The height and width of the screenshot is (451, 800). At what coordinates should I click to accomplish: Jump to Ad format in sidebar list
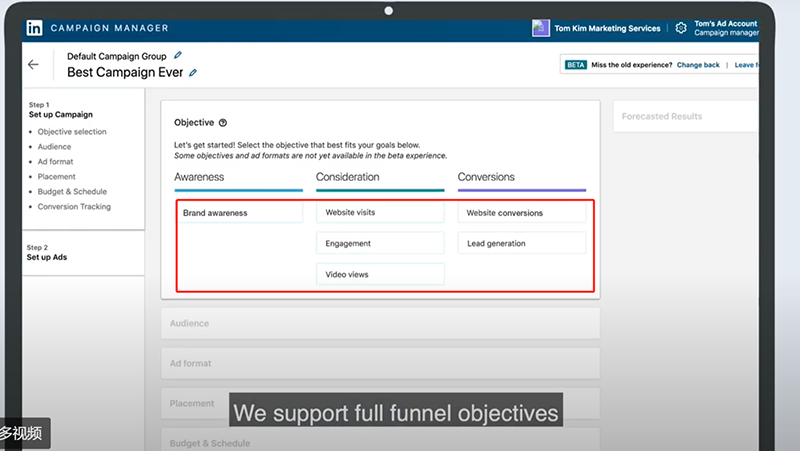[55, 161]
